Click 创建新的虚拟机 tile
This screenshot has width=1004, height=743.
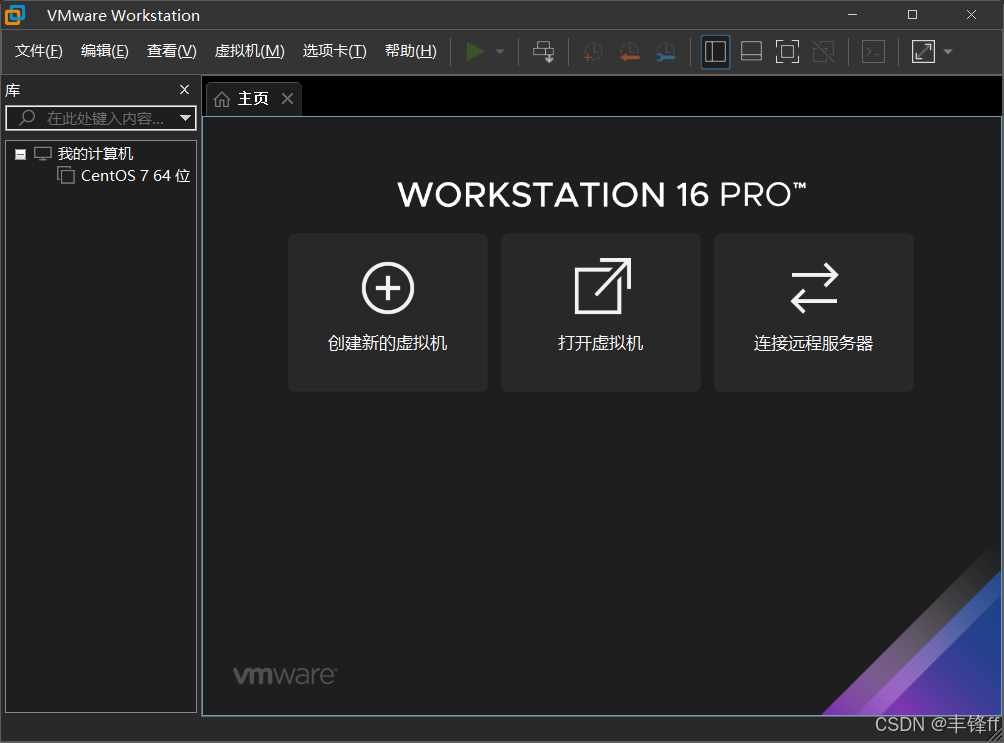point(387,312)
